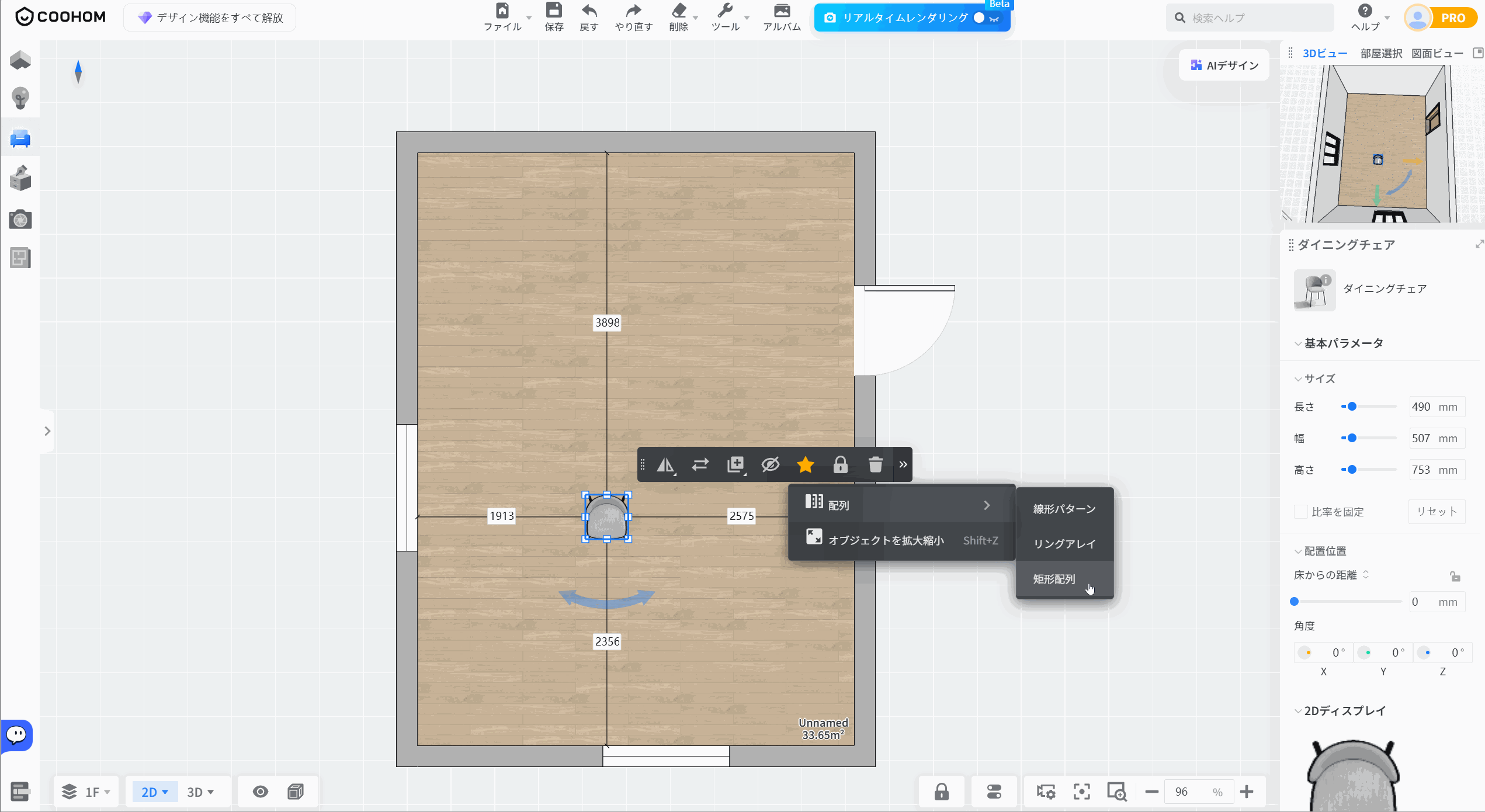Viewport: 1485px width, 812px height.
Task: Open the 配列 menu entry
Action: pos(901,505)
